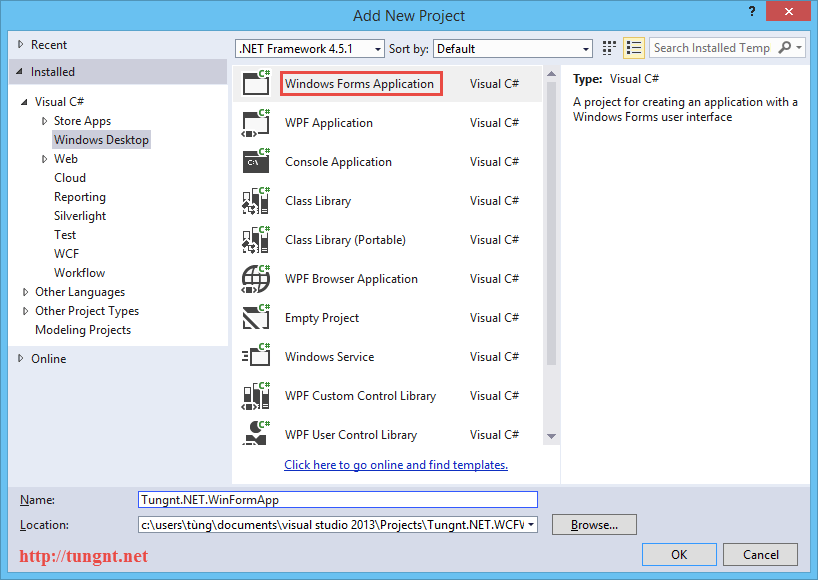Image resolution: width=818 pixels, height=580 pixels.
Task: Close the Add New Project dialog
Action: coord(788,11)
